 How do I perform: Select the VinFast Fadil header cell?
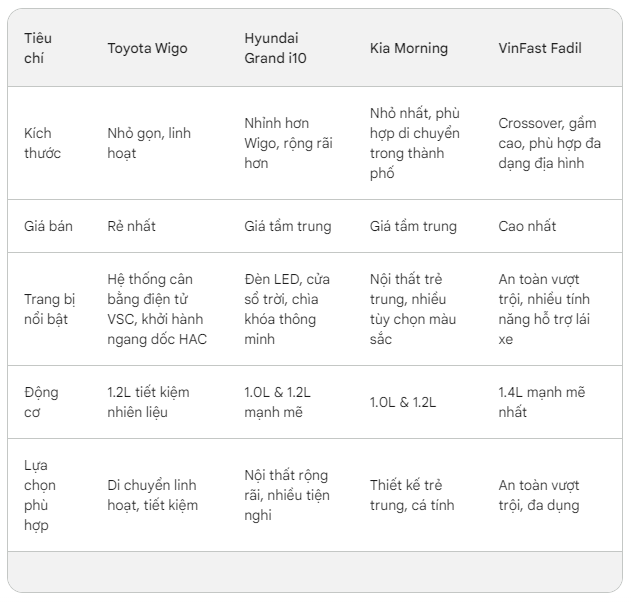(x=539, y=48)
